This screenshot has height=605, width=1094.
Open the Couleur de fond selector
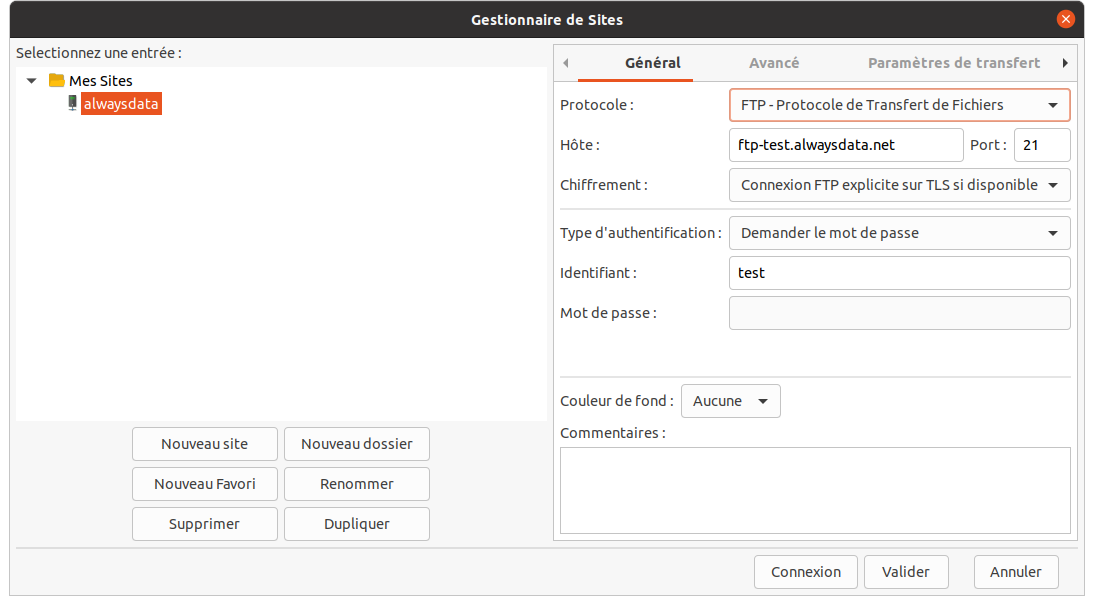pyautogui.click(x=730, y=401)
